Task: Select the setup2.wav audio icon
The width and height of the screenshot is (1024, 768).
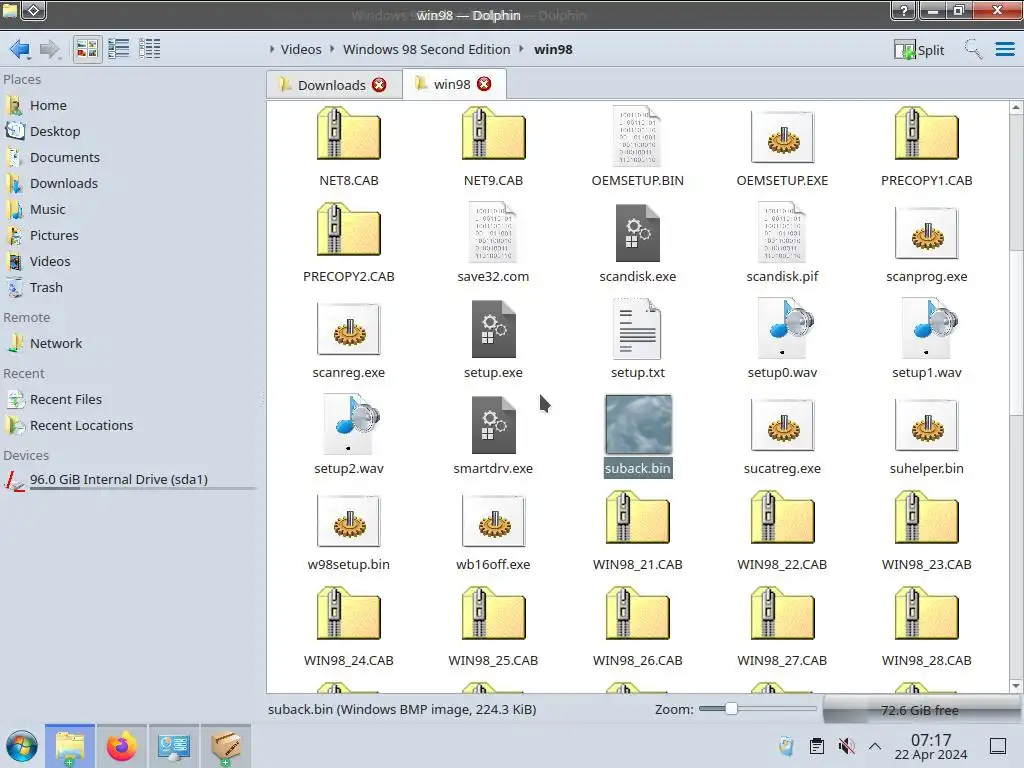Action: pos(349,424)
